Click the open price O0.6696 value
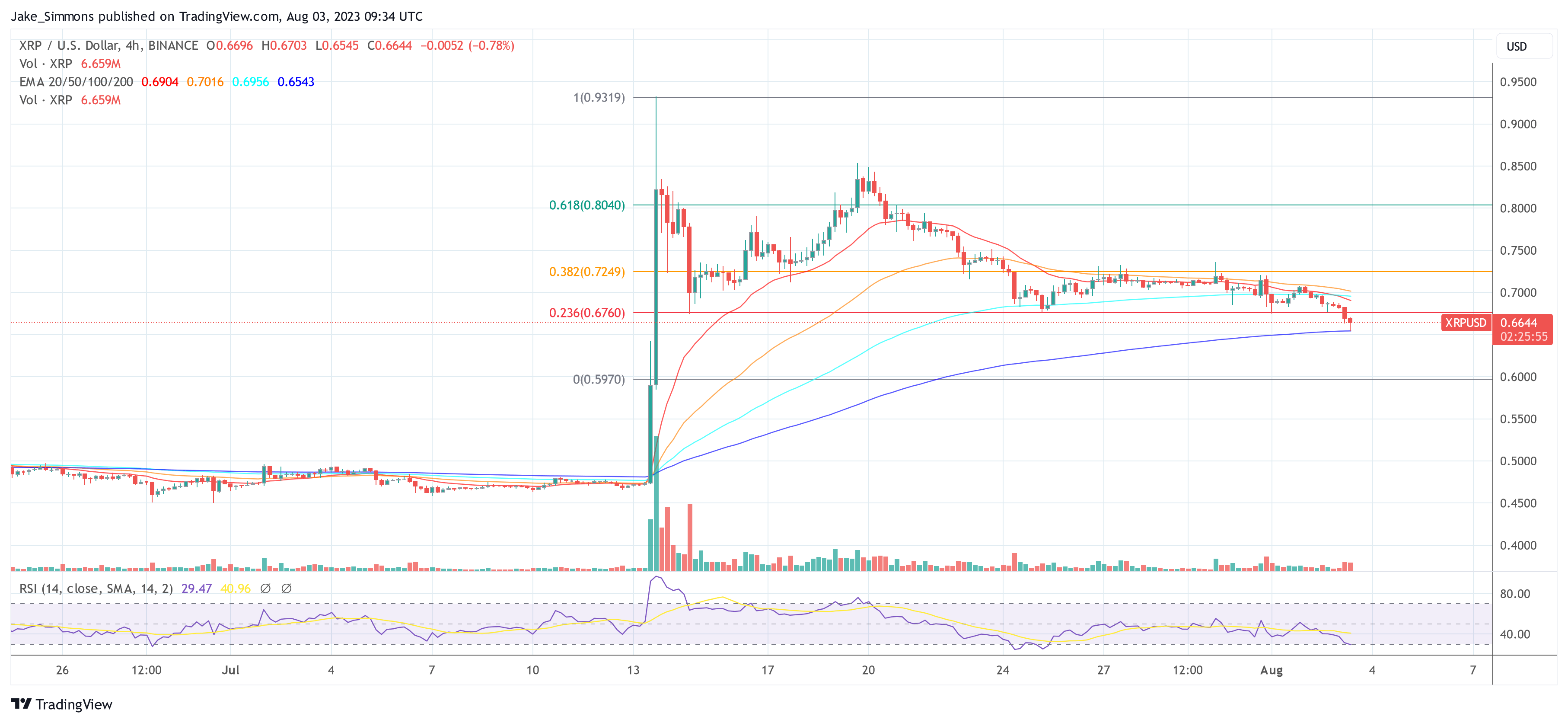Screen dimensions: 1568x723 pos(229,46)
